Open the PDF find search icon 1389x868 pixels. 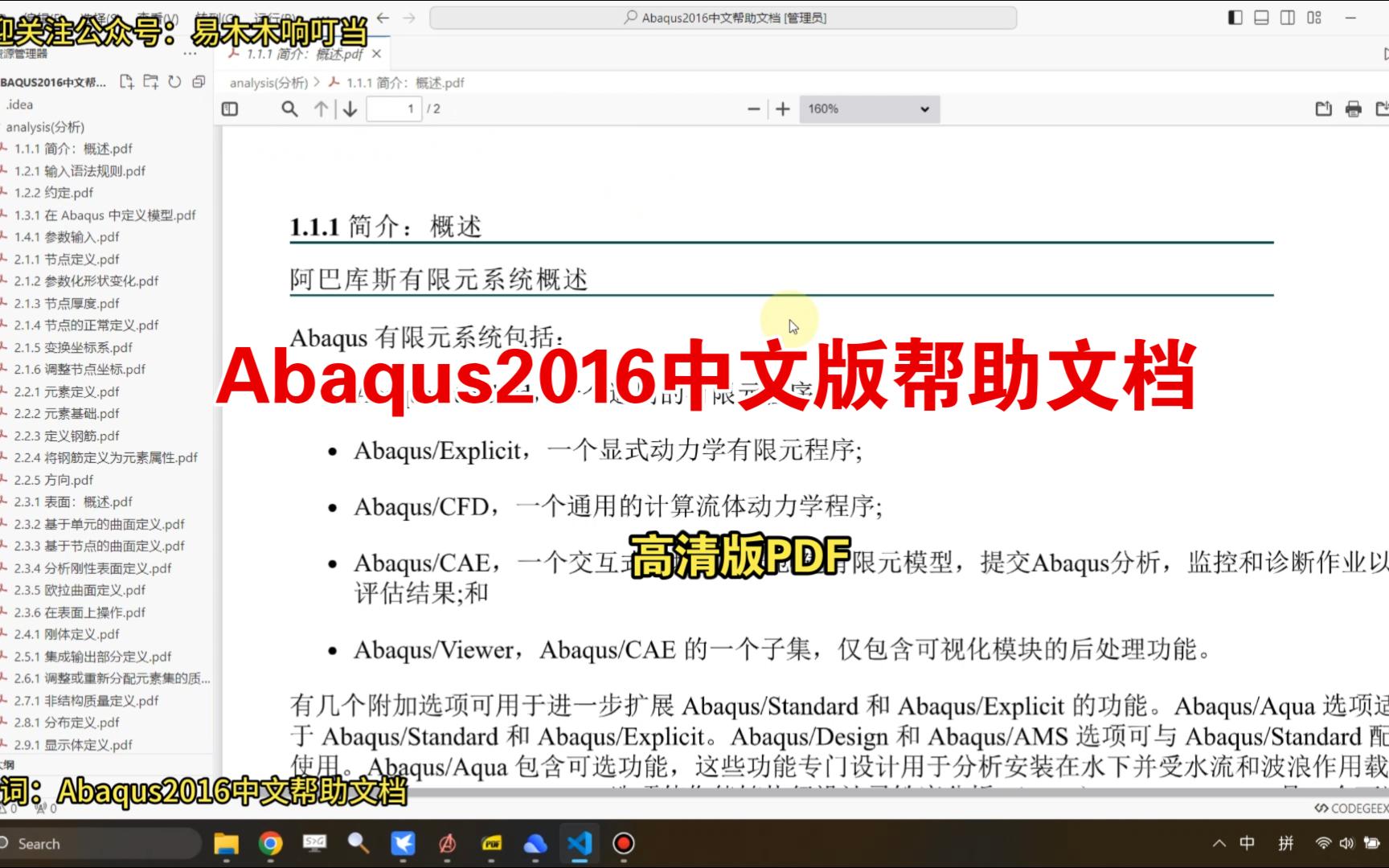289,108
